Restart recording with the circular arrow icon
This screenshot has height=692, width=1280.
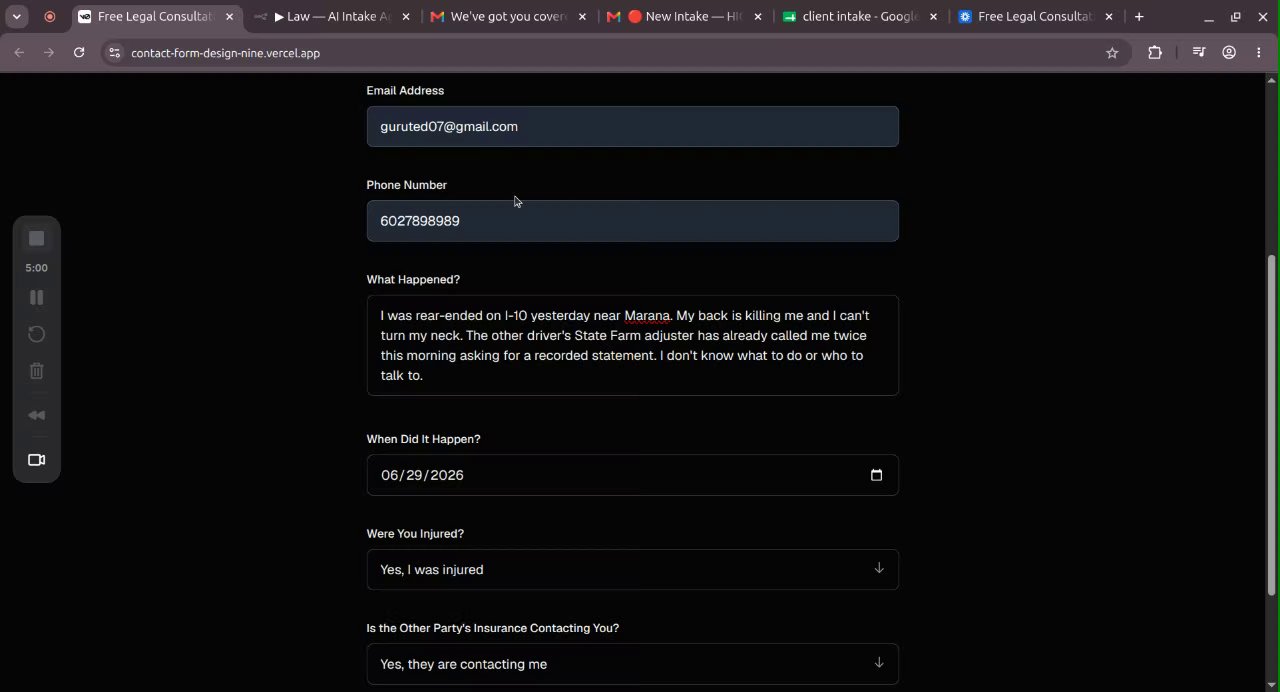click(37, 334)
